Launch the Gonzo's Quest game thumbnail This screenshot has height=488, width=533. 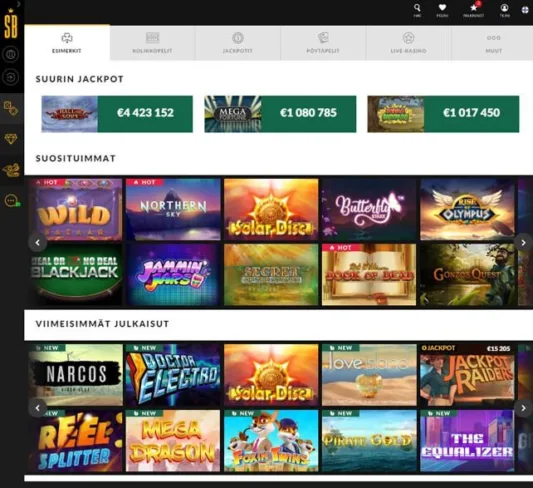(467, 274)
